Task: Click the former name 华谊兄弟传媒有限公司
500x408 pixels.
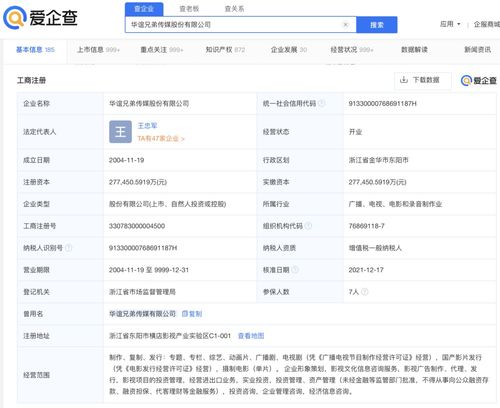Action: click(x=142, y=314)
